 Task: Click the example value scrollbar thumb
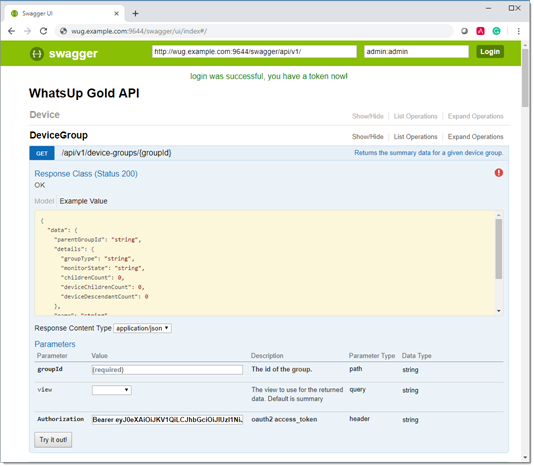tap(499, 249)
